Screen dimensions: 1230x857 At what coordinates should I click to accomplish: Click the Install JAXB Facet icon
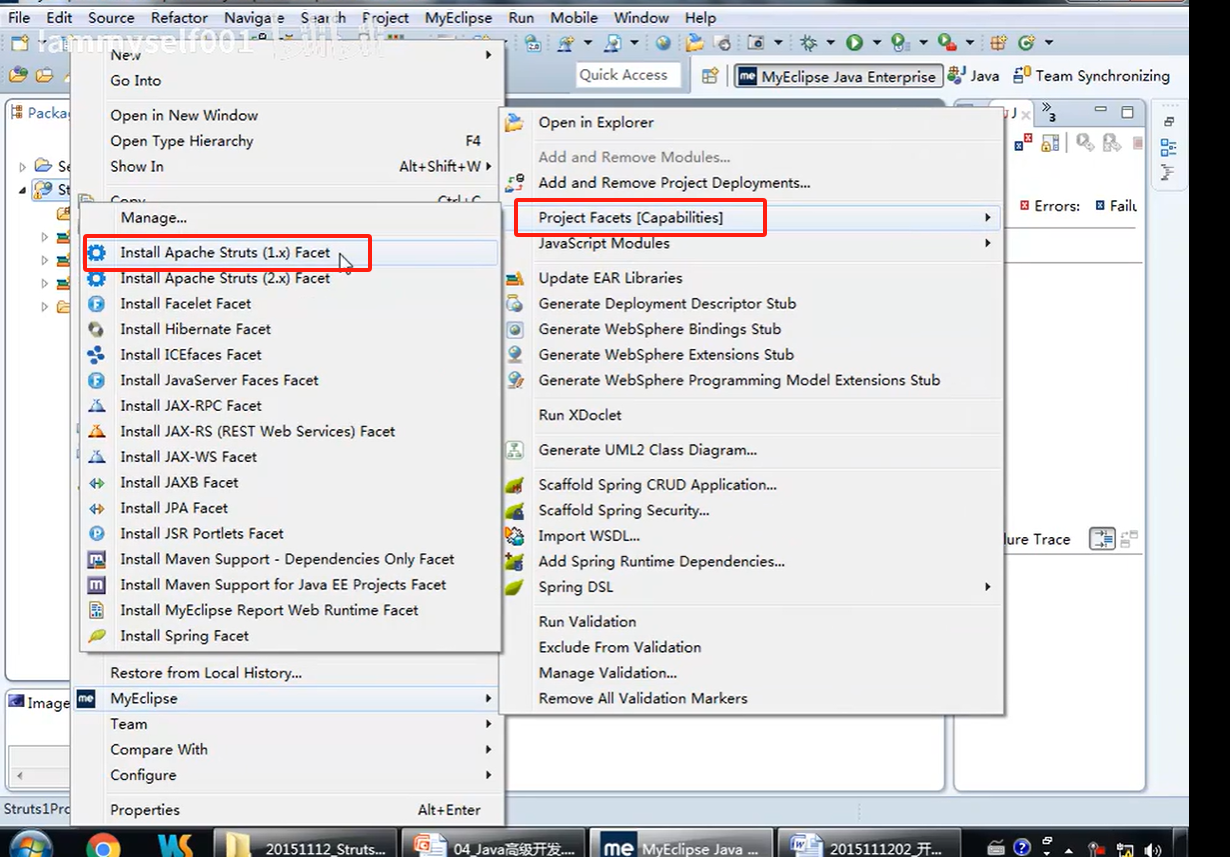pyautogui.click(x=97, y=483)
